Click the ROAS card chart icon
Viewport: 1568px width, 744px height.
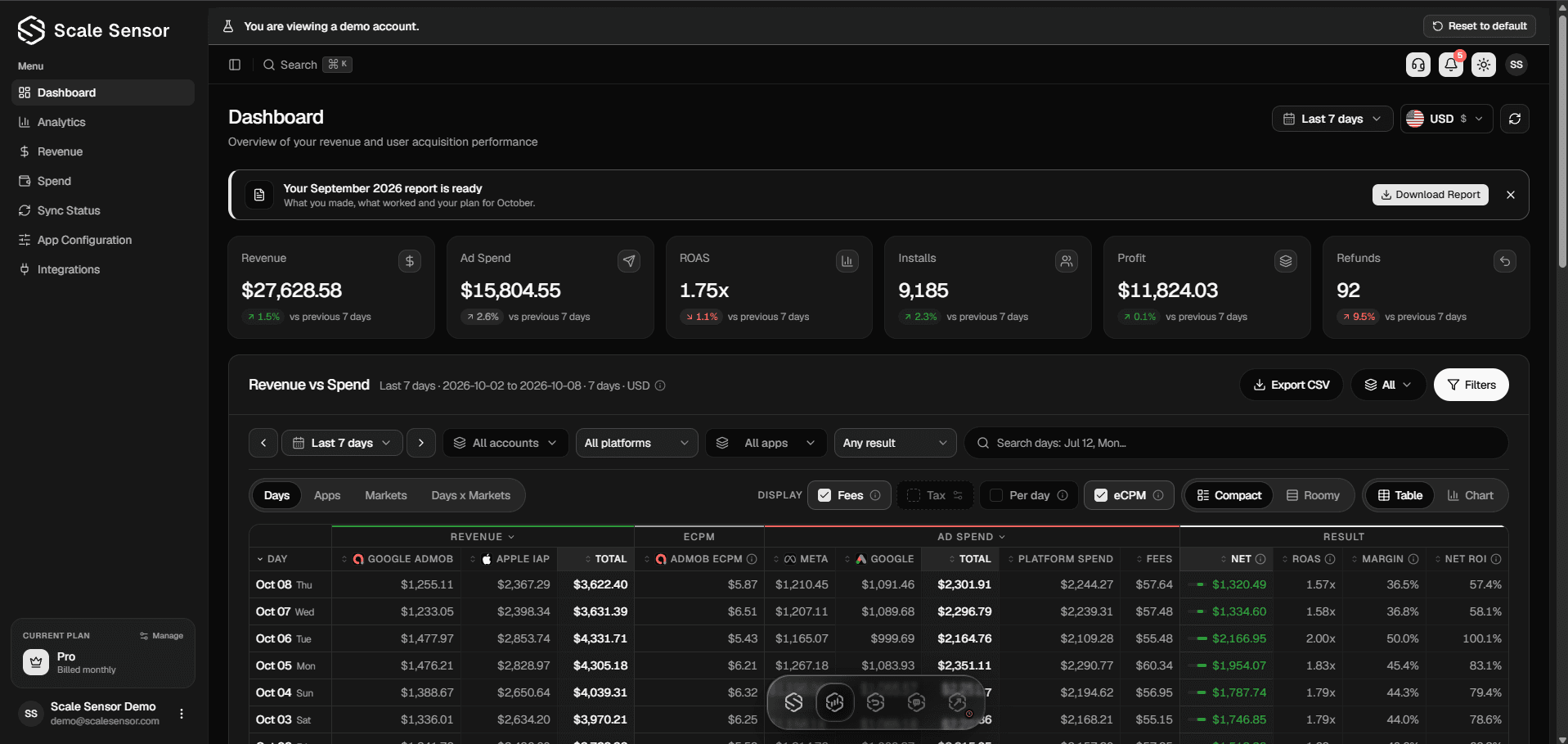(847, 261)
